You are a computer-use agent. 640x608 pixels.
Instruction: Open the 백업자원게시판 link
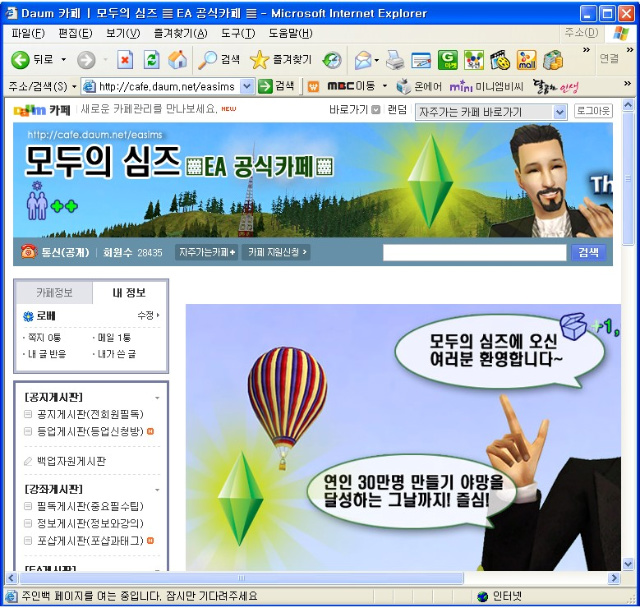click(71, 461)
